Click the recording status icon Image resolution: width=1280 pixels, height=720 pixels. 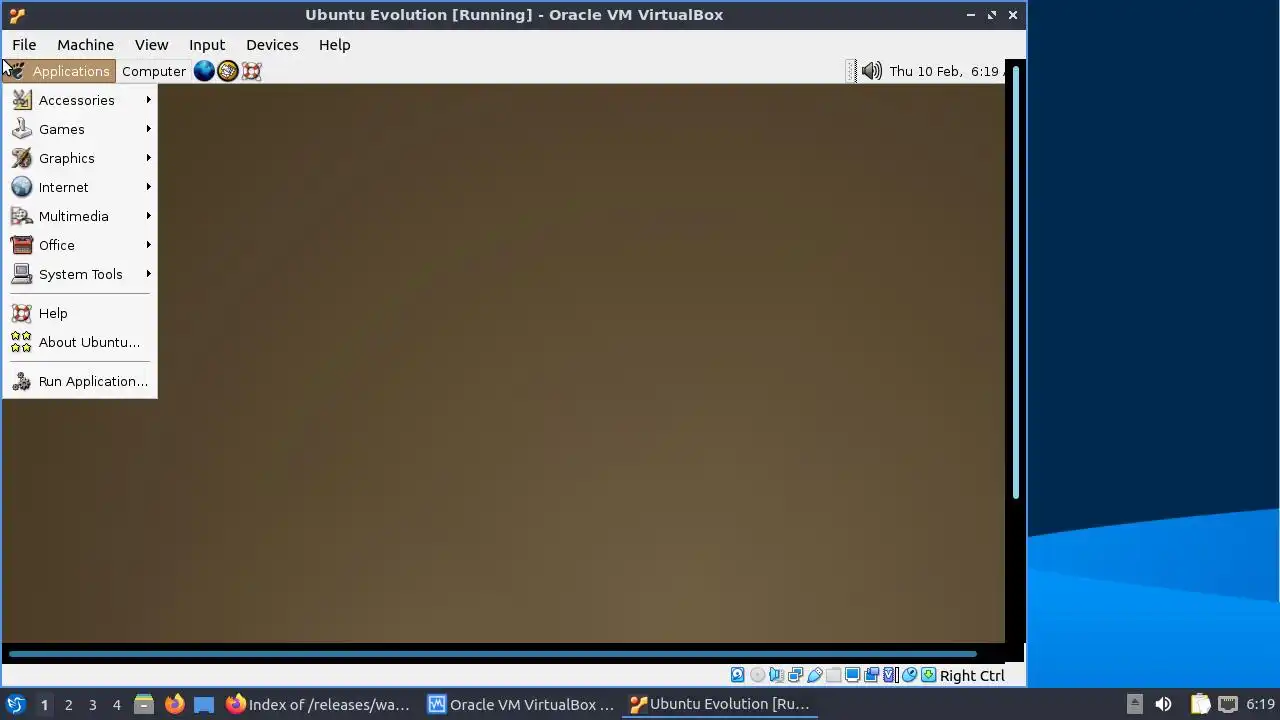871,675
